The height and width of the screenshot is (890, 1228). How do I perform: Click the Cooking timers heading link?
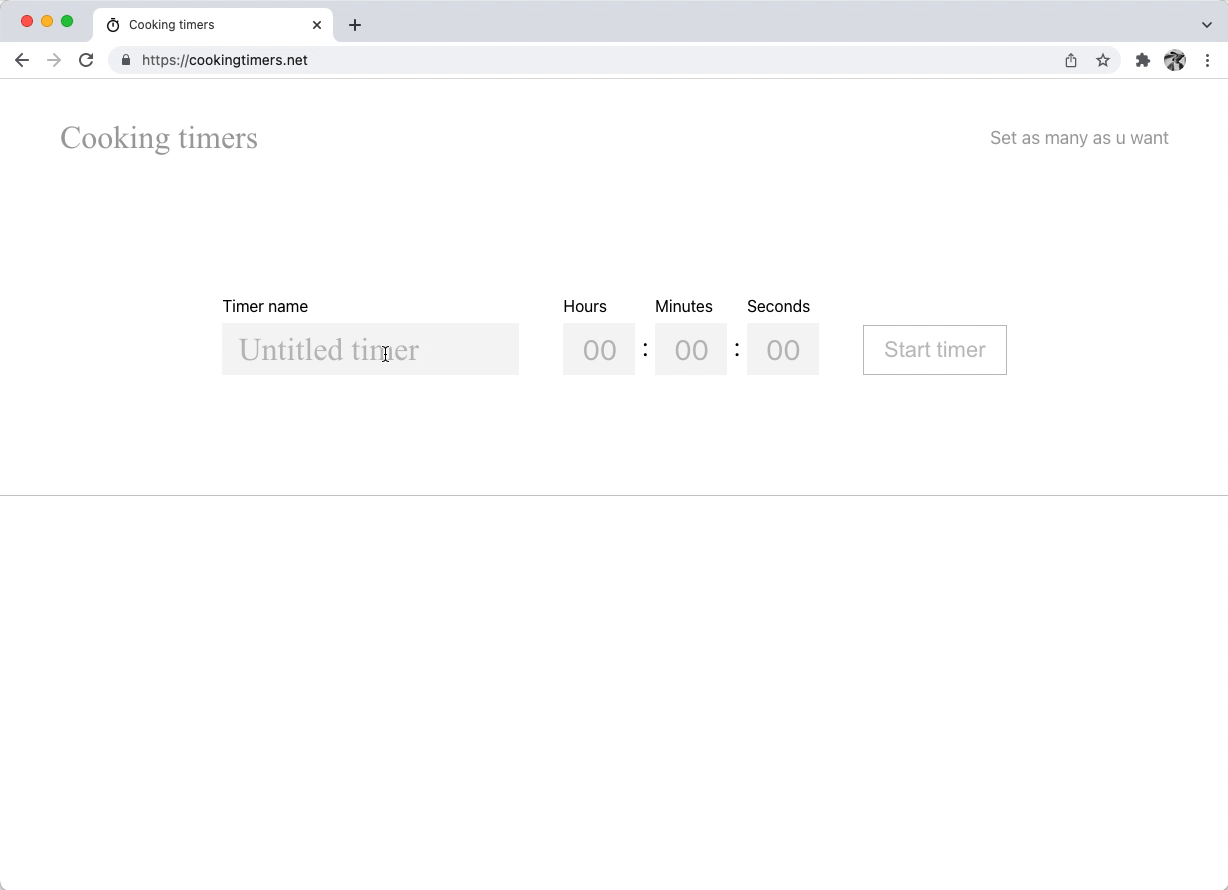[x=158, y=138]
